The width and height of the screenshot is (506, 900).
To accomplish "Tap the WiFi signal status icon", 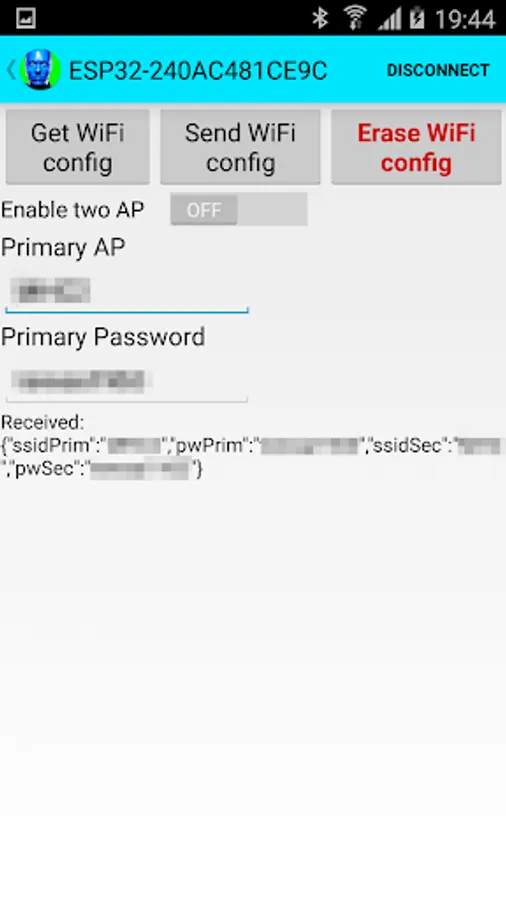I will (x=355, y=18).
